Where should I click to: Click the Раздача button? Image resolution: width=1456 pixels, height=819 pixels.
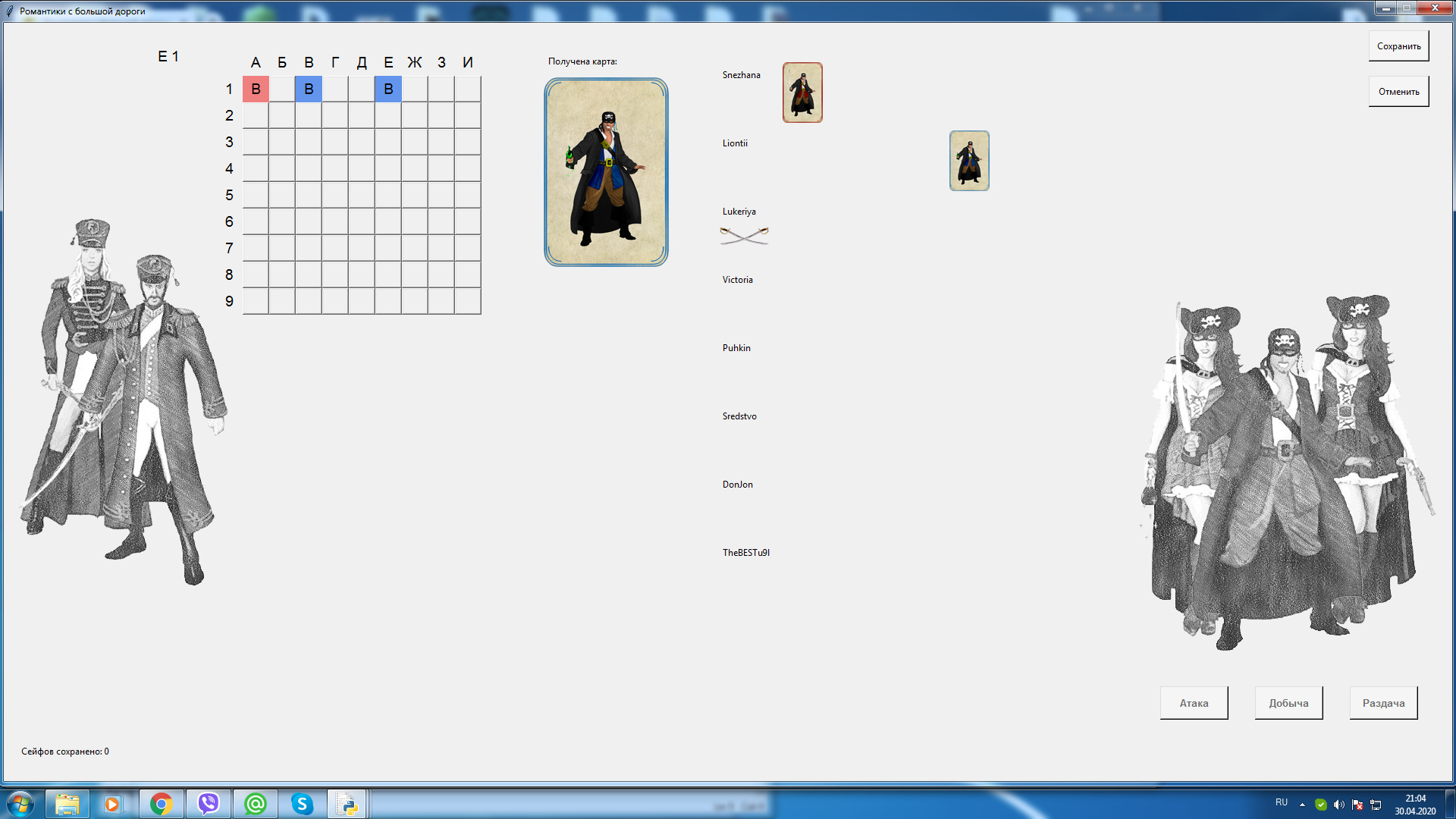(1383, 703)
